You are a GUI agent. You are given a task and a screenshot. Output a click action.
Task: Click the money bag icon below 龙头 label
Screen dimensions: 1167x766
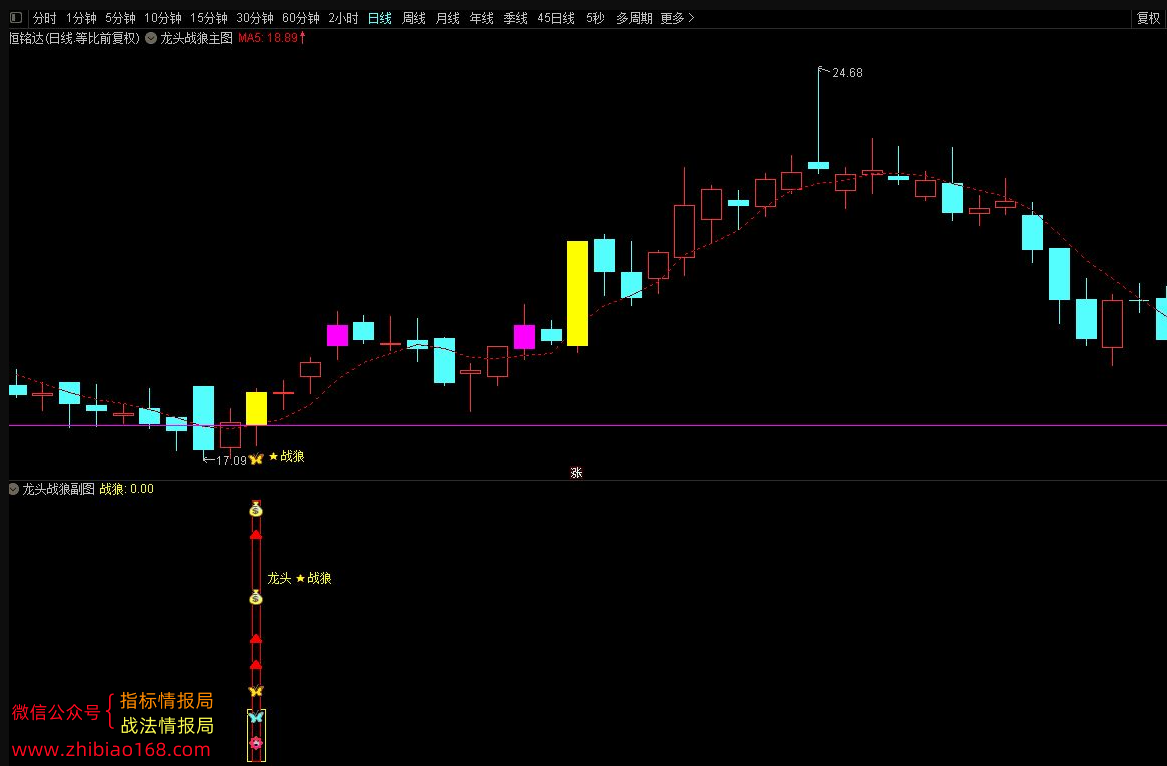click(x=256, y=597)
